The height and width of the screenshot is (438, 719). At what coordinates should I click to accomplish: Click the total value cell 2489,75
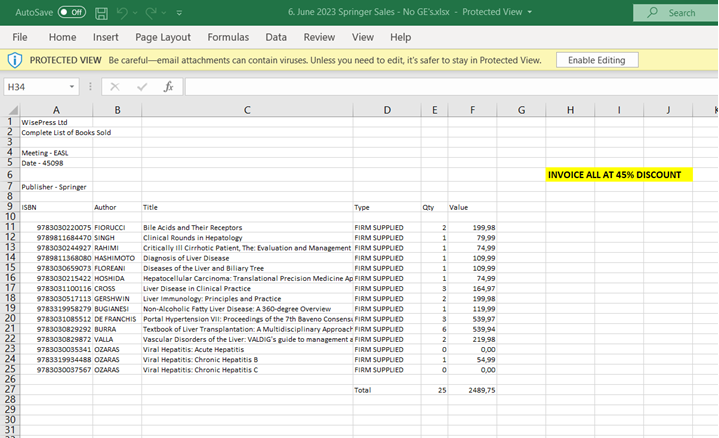[472, 390]
